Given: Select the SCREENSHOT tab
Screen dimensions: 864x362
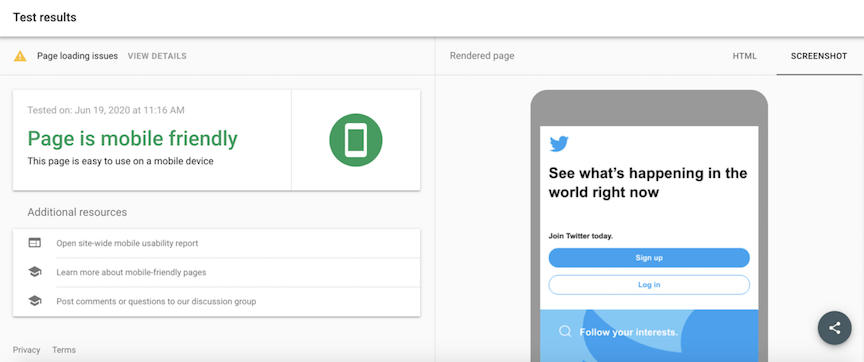Looking at the screenshot, I should [819, 56].
